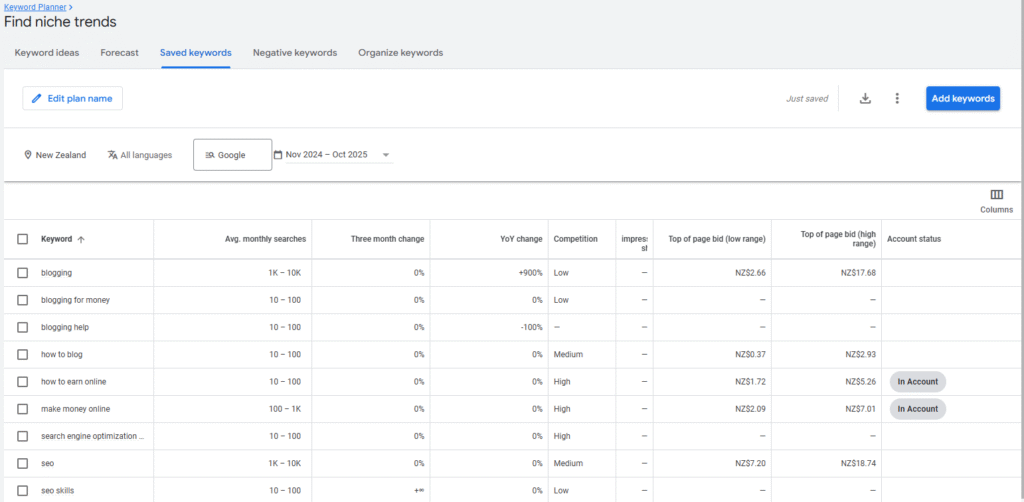Sort by YoY change column header
The width and height of the screenshot is (1024, 502).
click(x=521, y=239)
